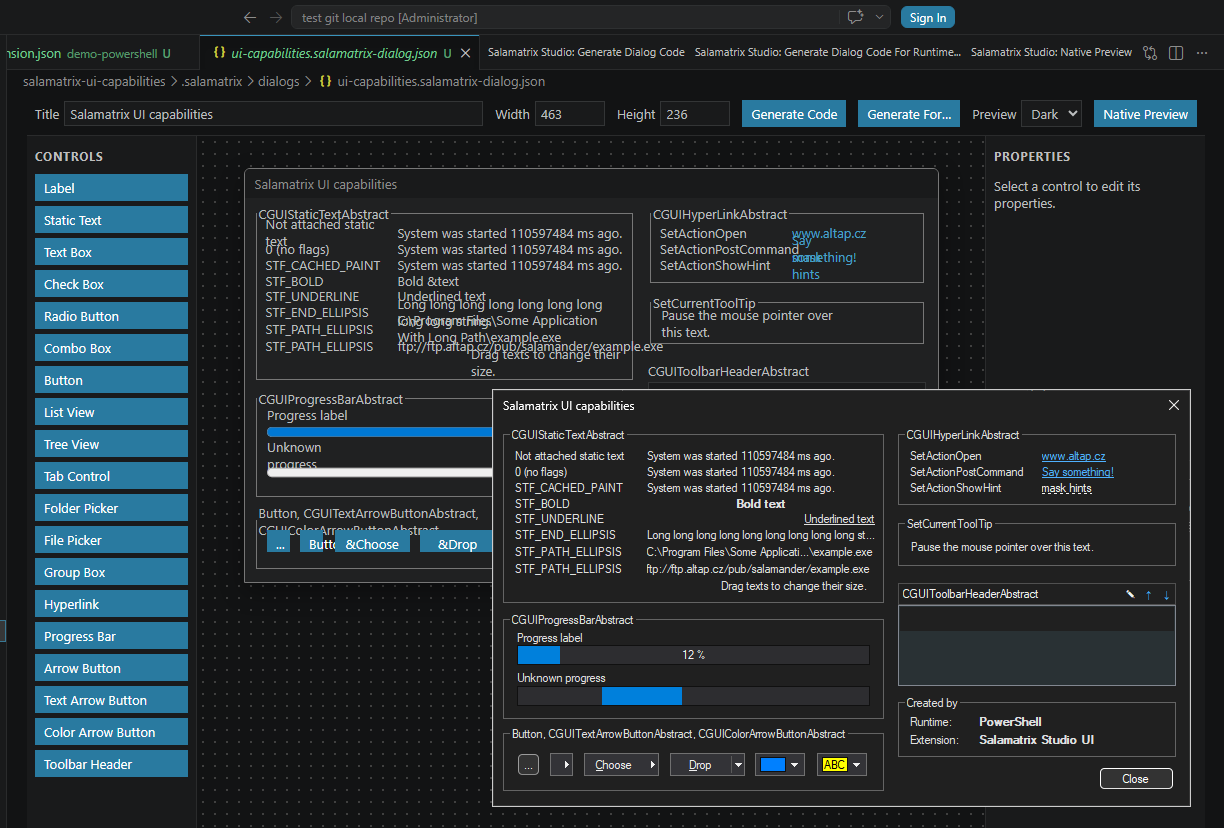Click the Generate For... button
This screenshot has height=828, width=1224.
coord(909,114)
